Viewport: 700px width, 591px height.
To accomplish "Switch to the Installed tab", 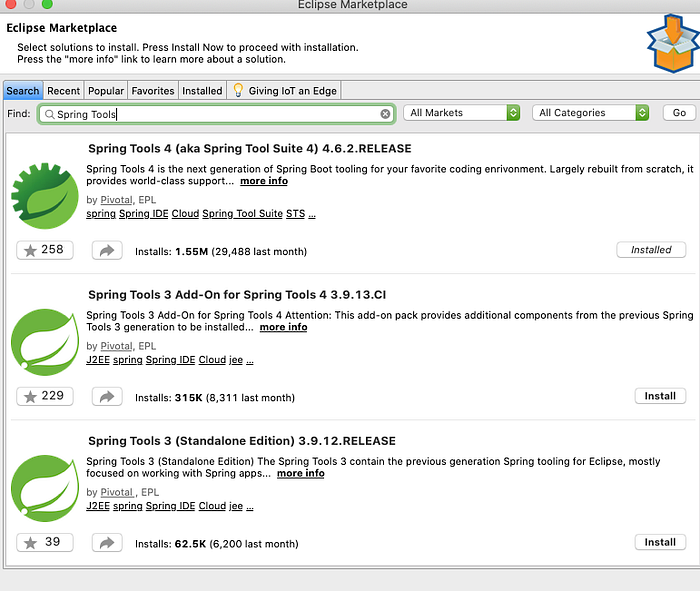I will click(202, 91).
